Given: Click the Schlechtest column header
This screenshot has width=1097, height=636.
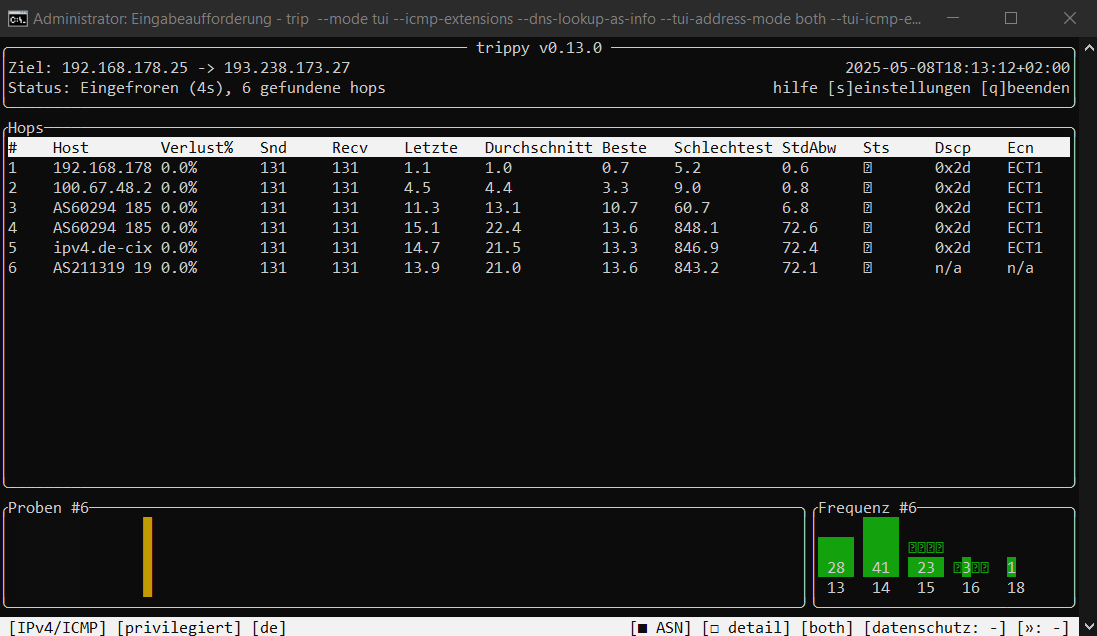Looking at the screenshot, I should point(723,148).
